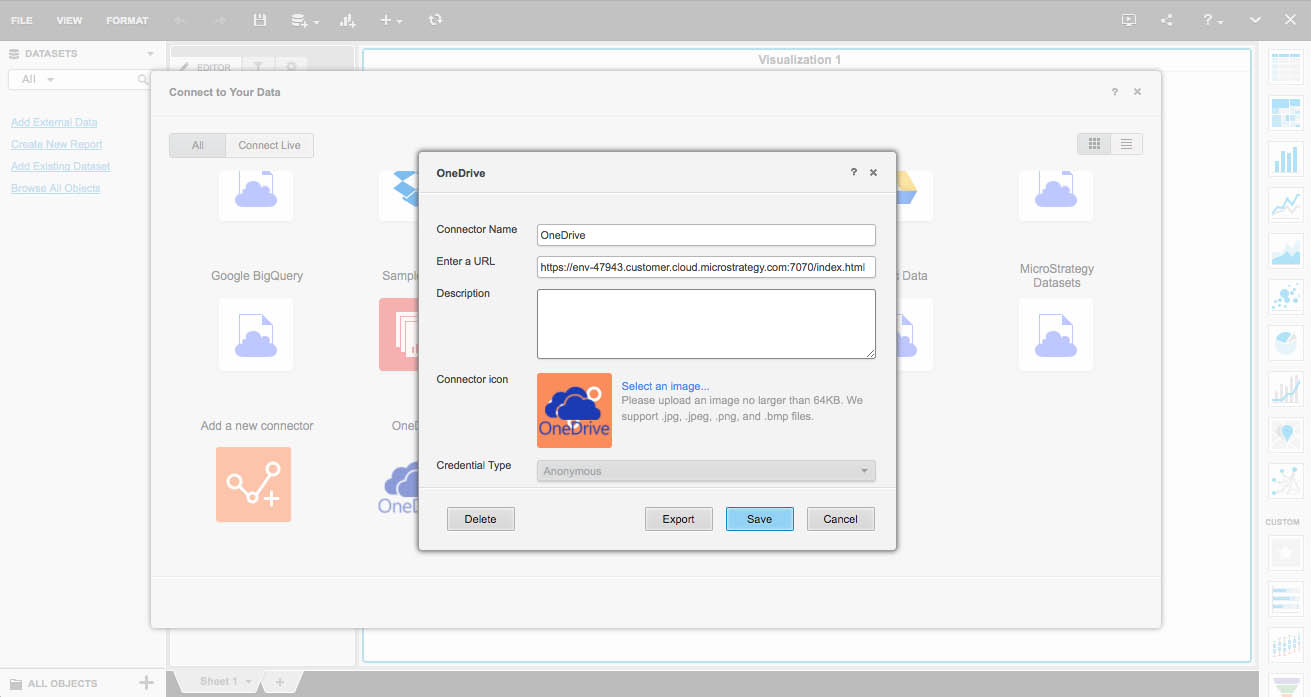
Task: Click the Delete button
Action: point(480,519)
